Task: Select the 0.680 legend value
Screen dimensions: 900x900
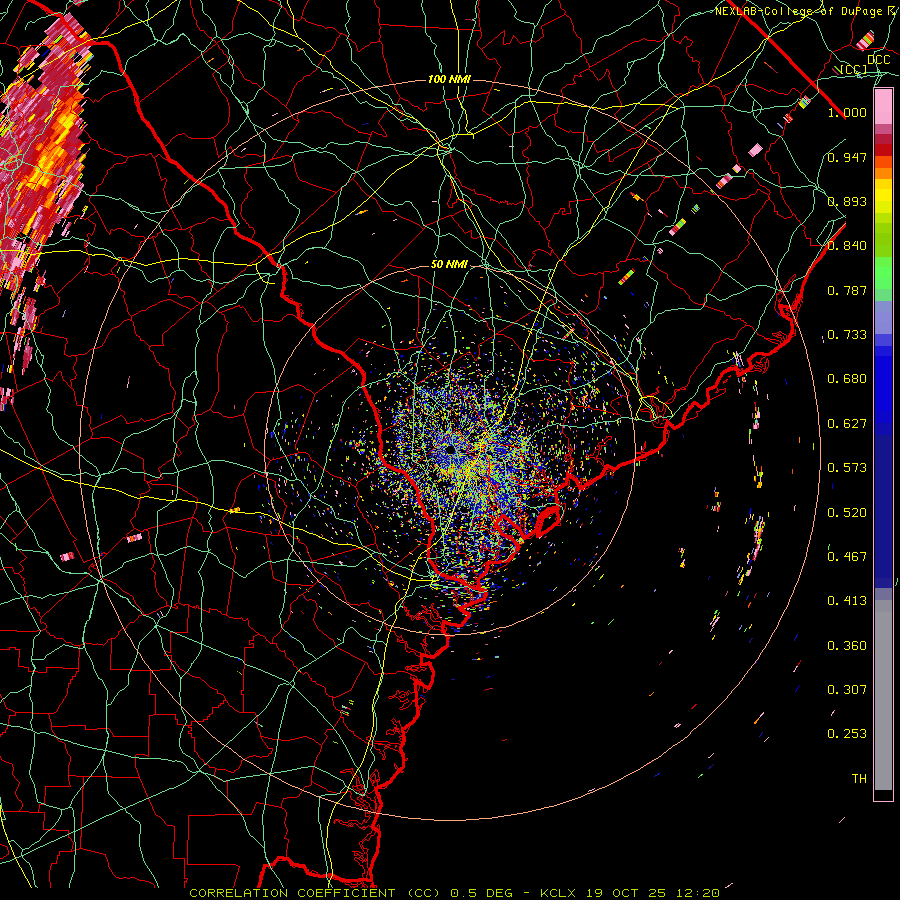Action: point(847,379)
